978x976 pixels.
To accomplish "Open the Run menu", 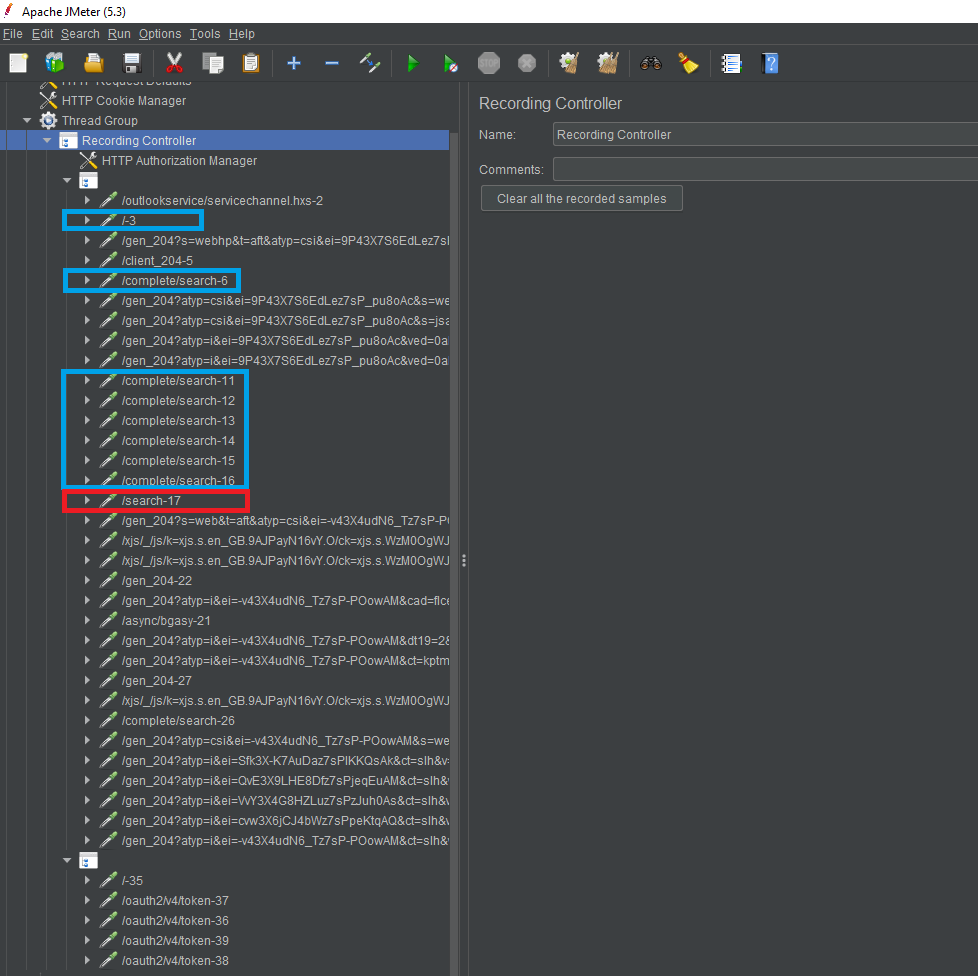I will click(119, 34).
